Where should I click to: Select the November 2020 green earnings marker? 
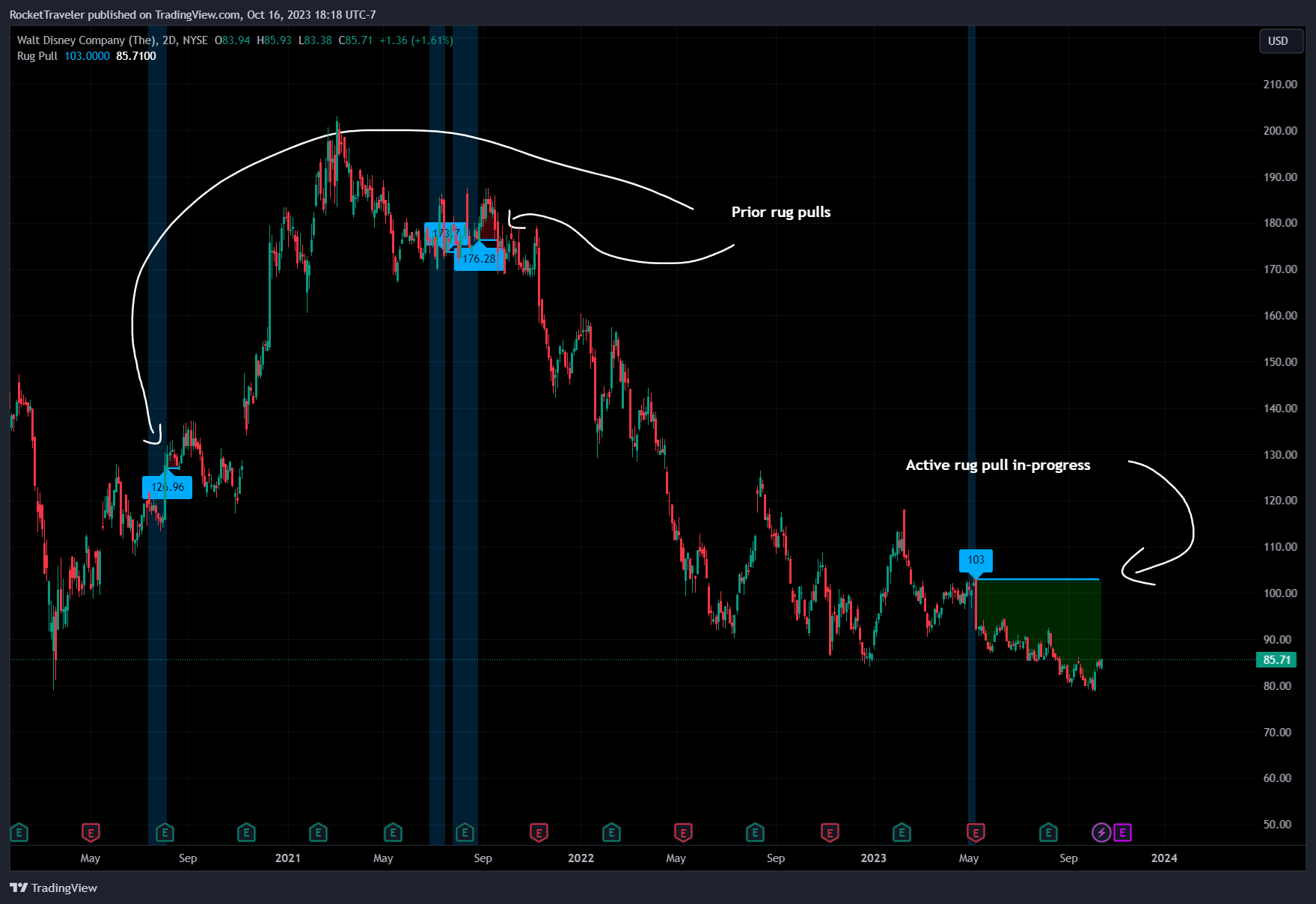(246, 832)
